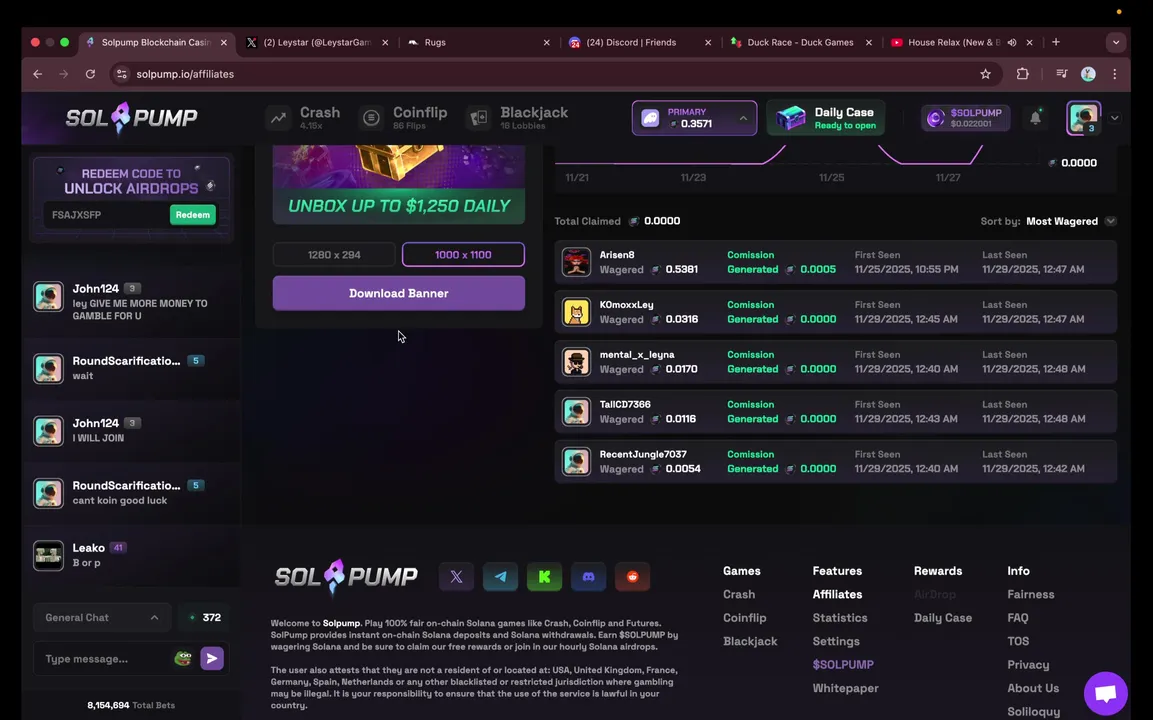The image size is (1153, 720).
Task: Switch to the Rugs tab
Action: [x=478, y=42]
